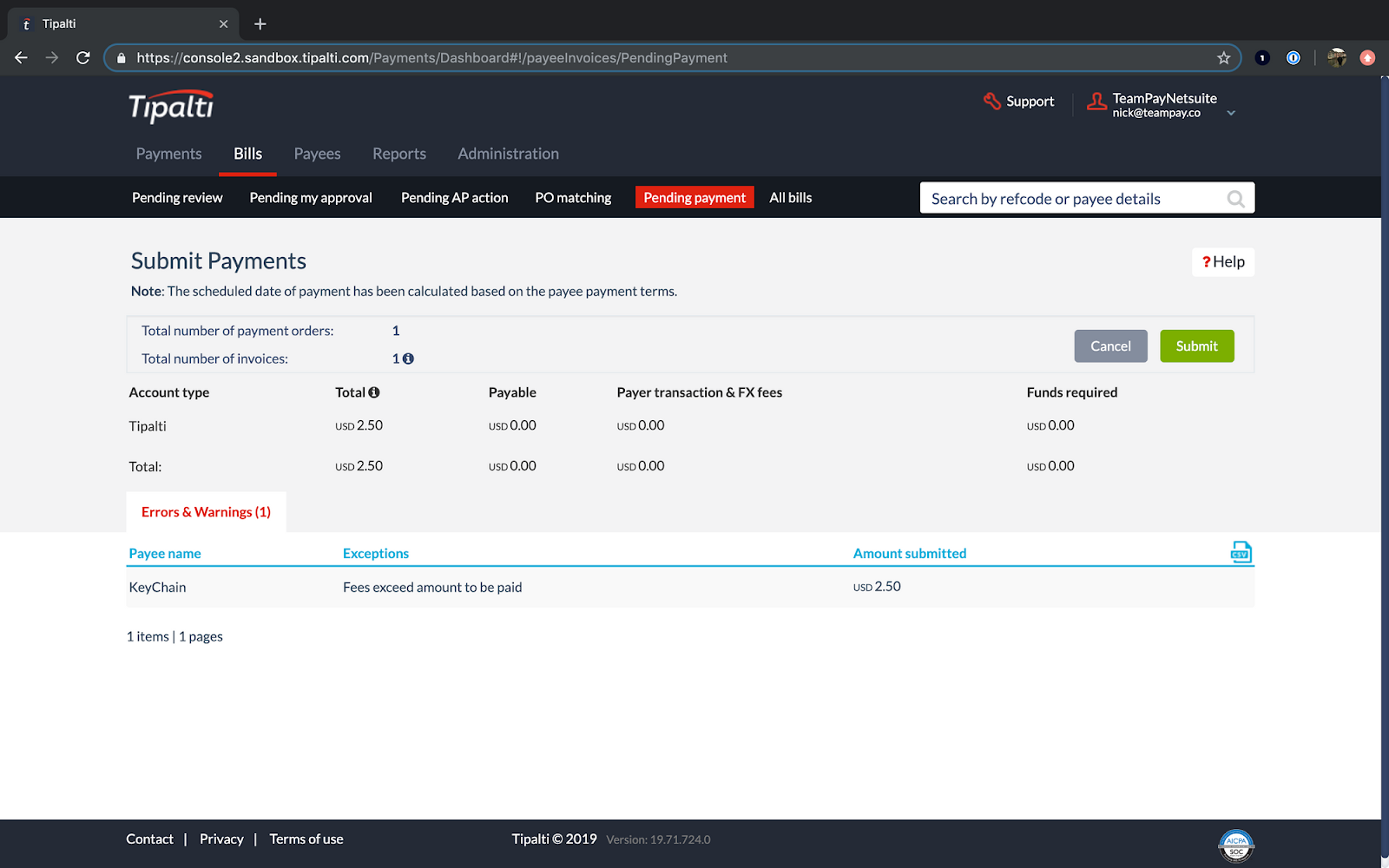
Task: Click the KeyChain payee name
Action: [x=158, y=588]
